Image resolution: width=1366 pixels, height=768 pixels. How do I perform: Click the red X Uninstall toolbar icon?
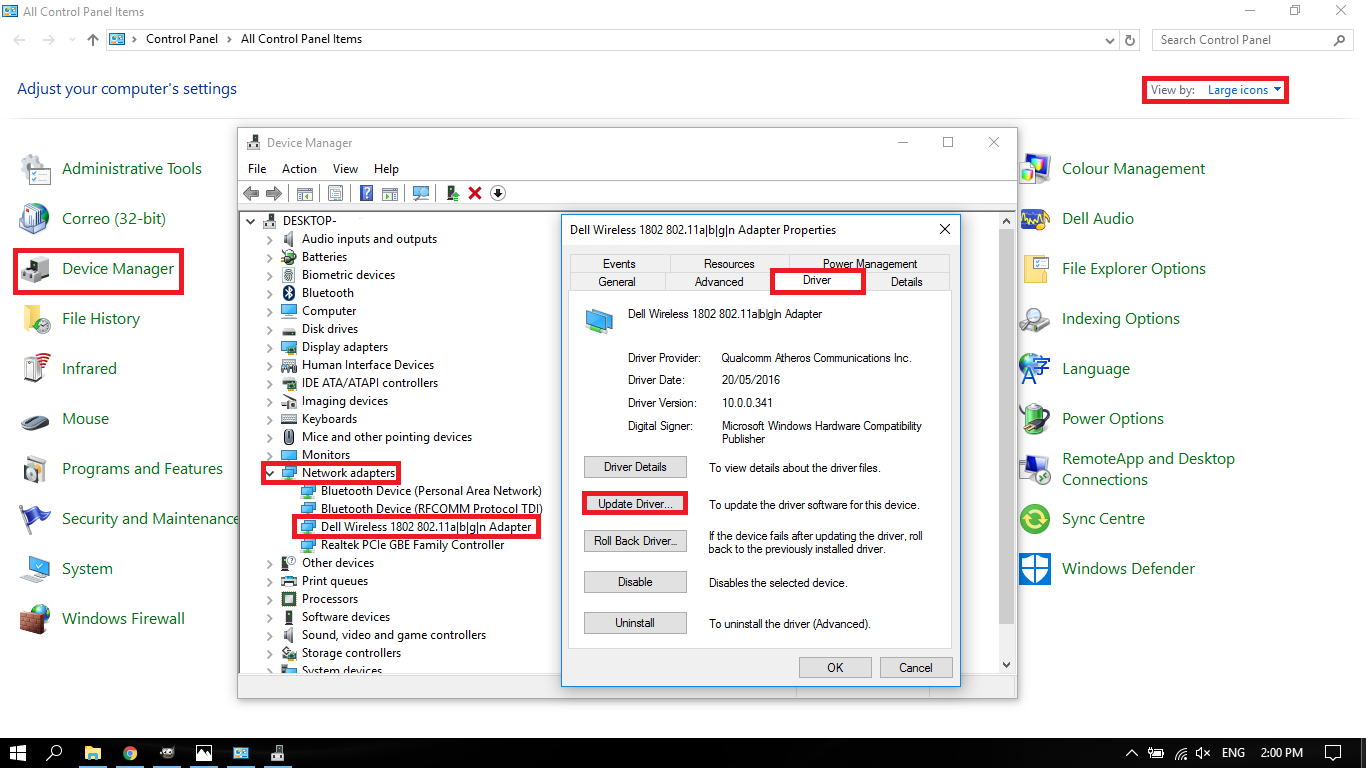point(475,193)
